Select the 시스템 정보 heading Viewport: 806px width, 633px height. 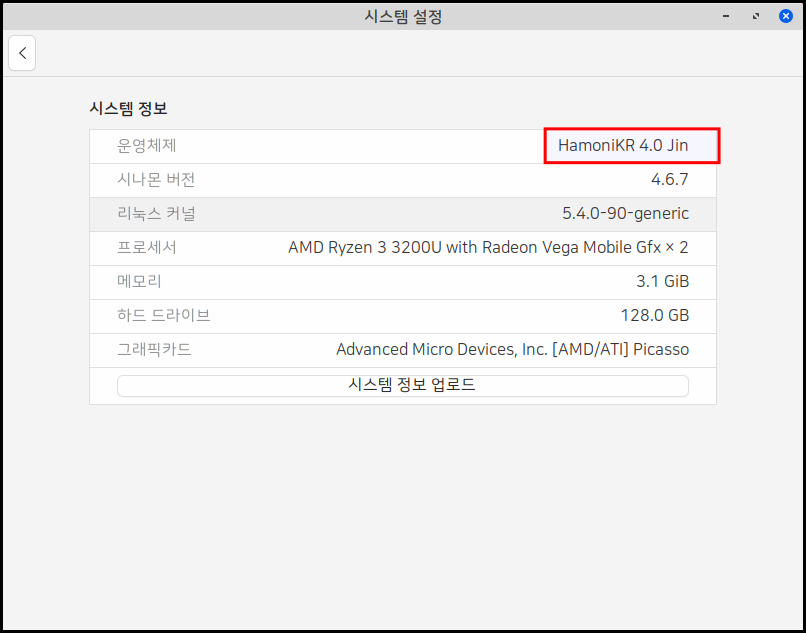[129, 108]
